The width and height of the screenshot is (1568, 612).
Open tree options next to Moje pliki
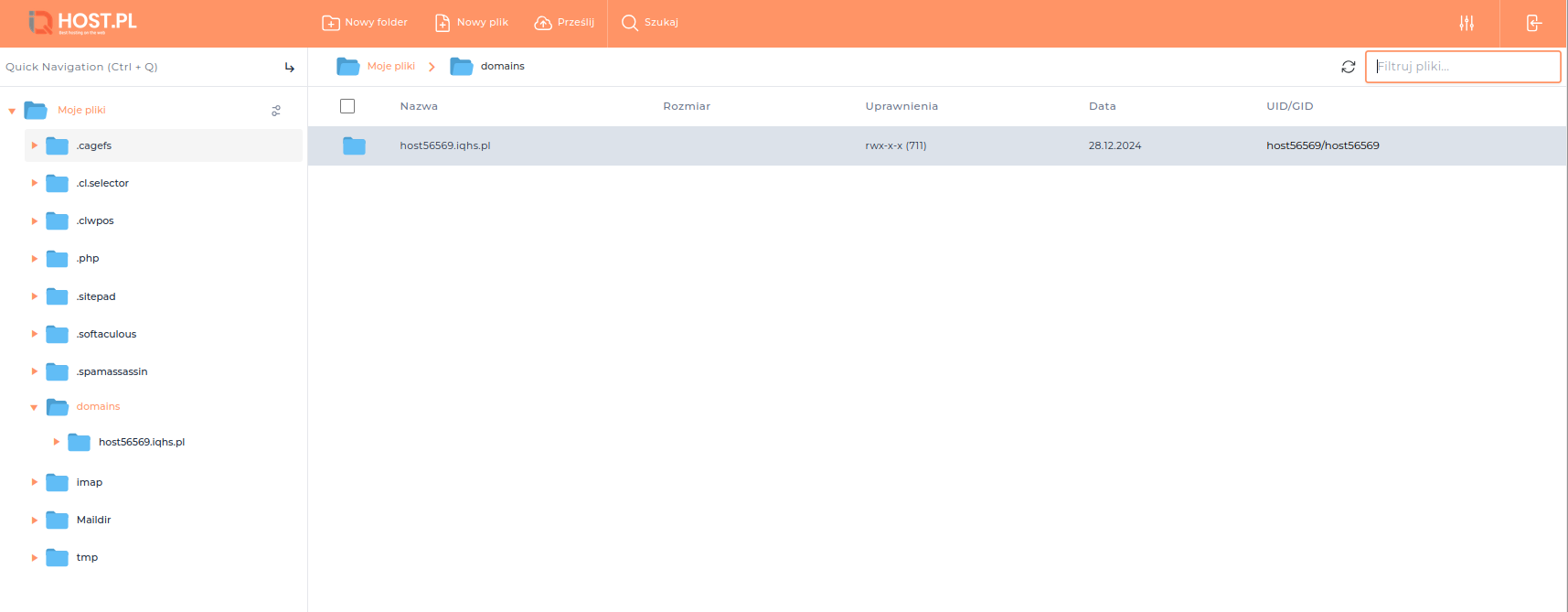click(276, 111)
